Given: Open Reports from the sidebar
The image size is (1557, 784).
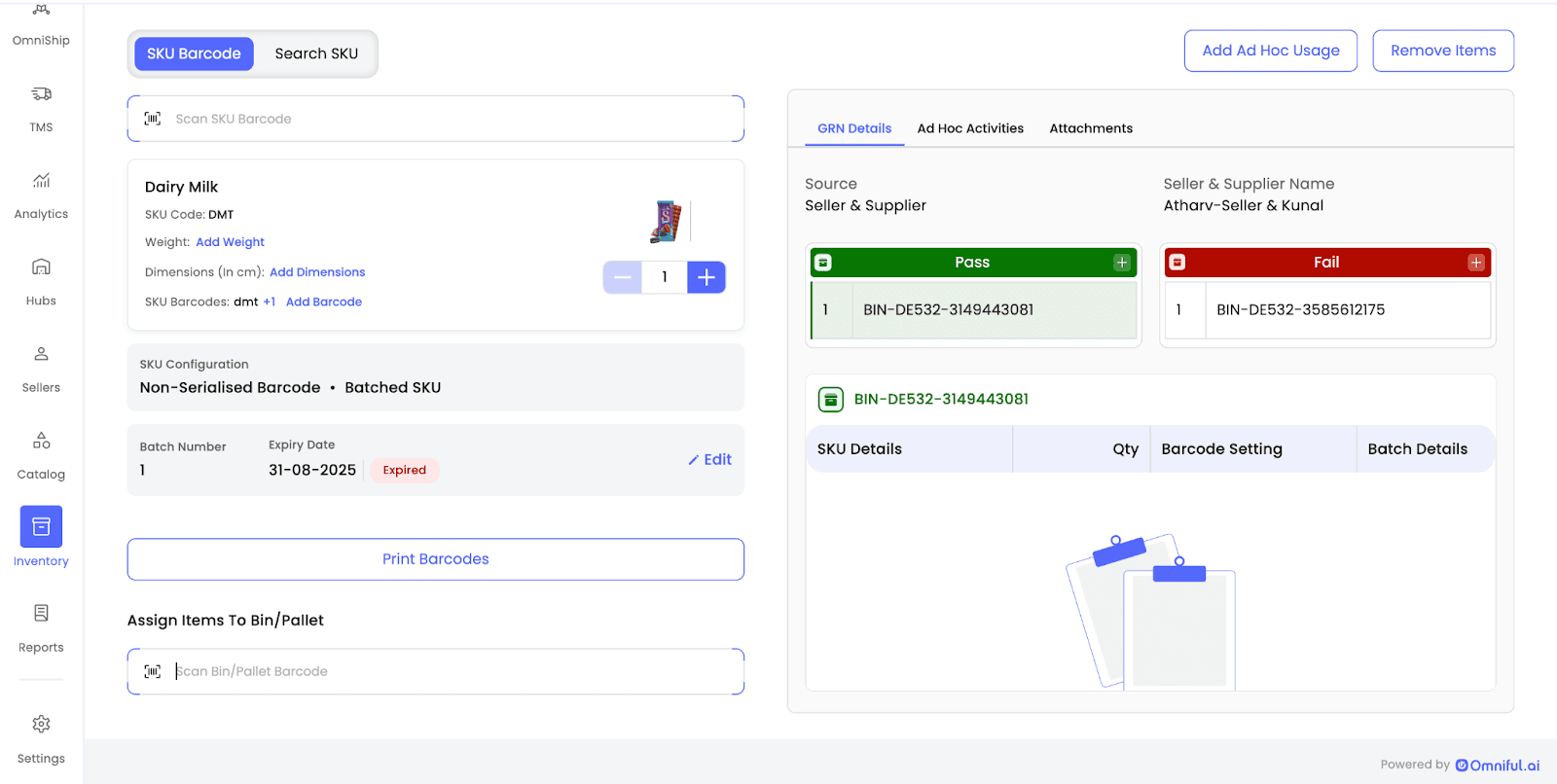Looking at the screenshot, I should (x=41, y=614).
